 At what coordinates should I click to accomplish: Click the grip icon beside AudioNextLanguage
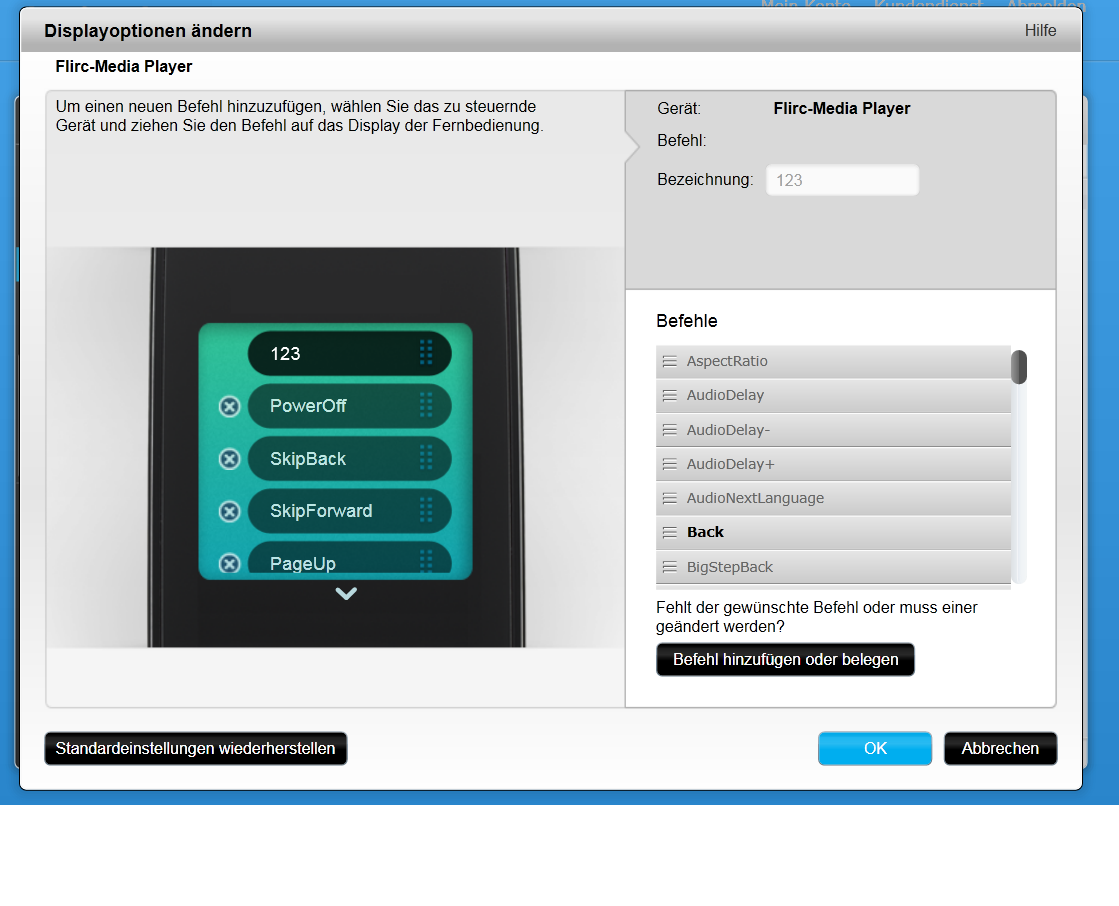tap(669, 499)
